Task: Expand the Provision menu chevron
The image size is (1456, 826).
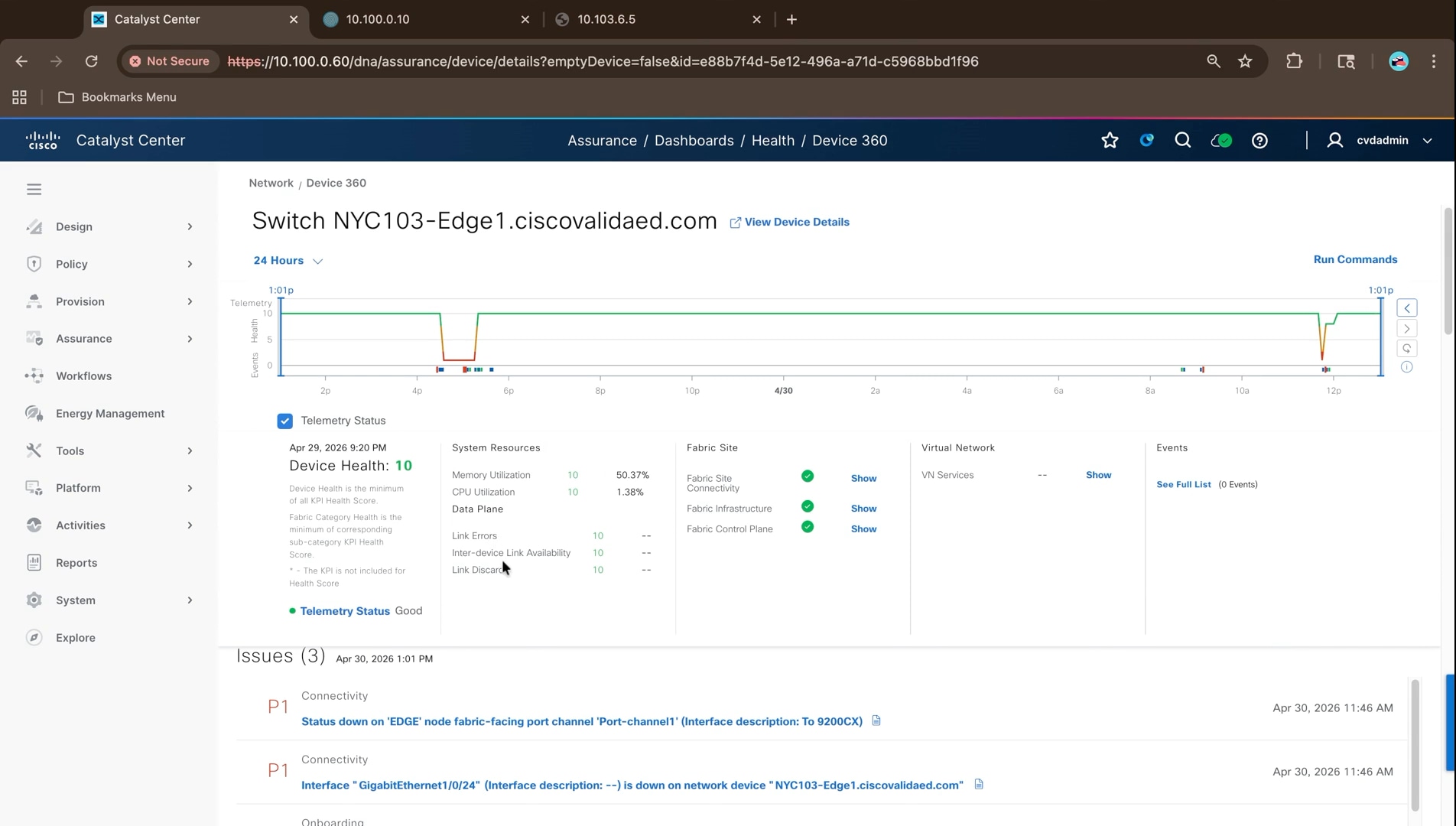Action: point(190,302)
